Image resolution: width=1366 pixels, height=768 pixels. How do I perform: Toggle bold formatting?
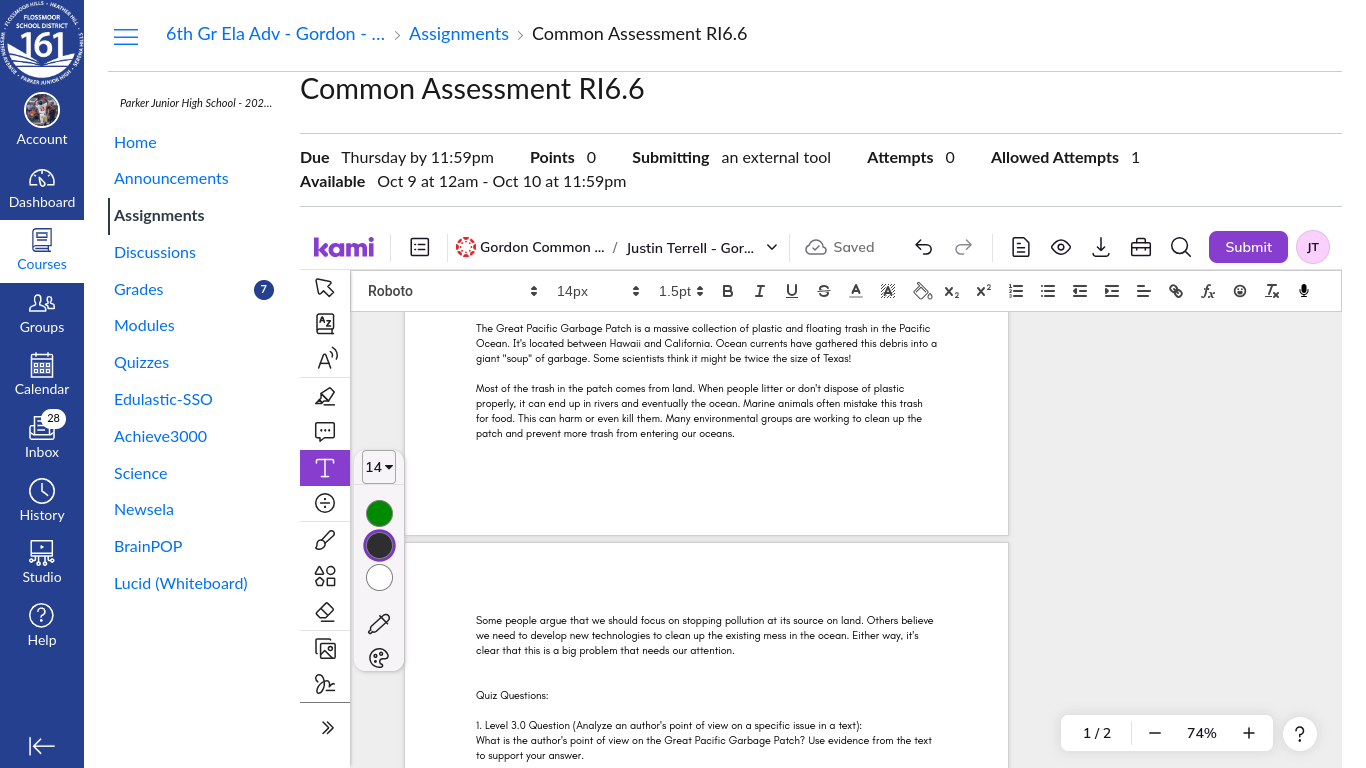click(728, 291)
